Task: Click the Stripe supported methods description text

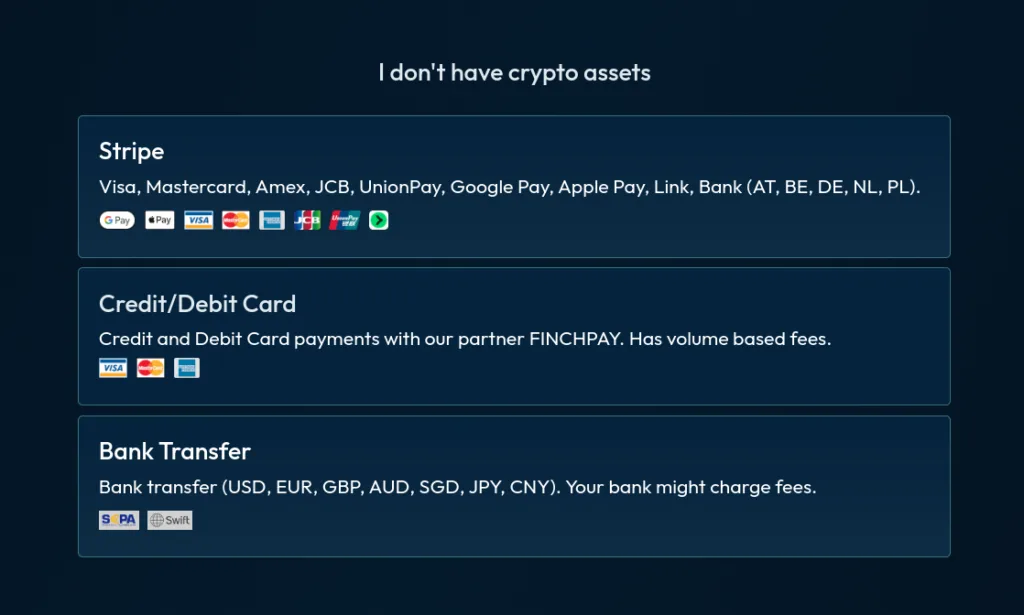Action: pyautogui.click(x=509, y=187)
